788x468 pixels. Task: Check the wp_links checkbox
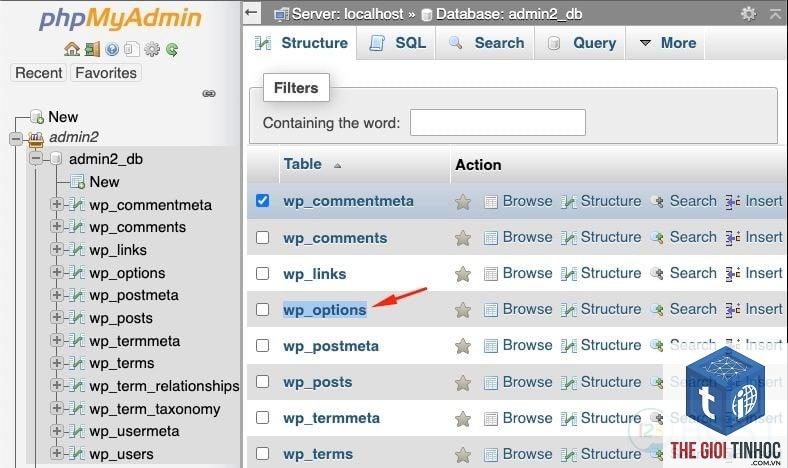tap(262, 273)
